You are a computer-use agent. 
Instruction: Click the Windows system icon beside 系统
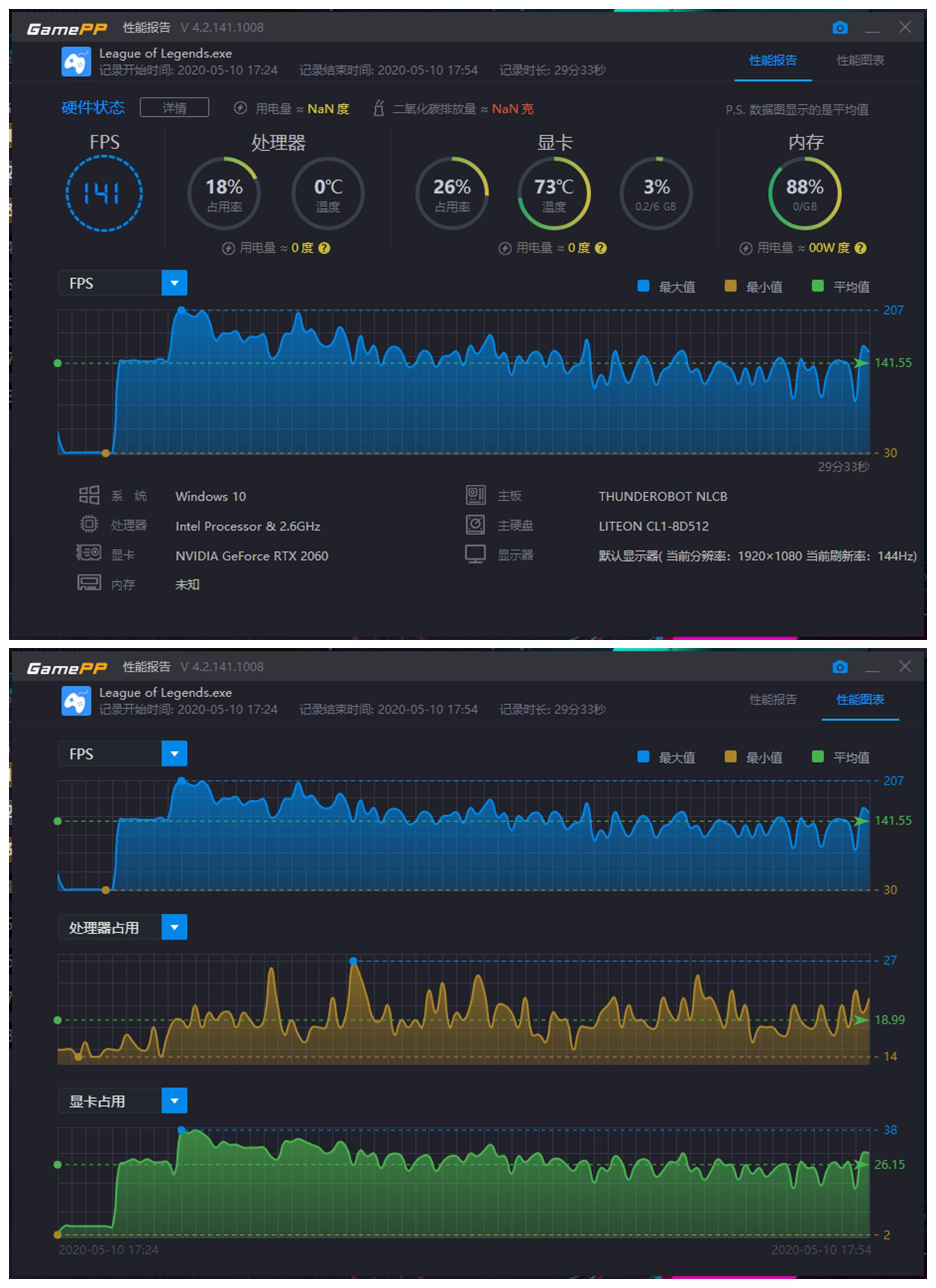[89, 495]
